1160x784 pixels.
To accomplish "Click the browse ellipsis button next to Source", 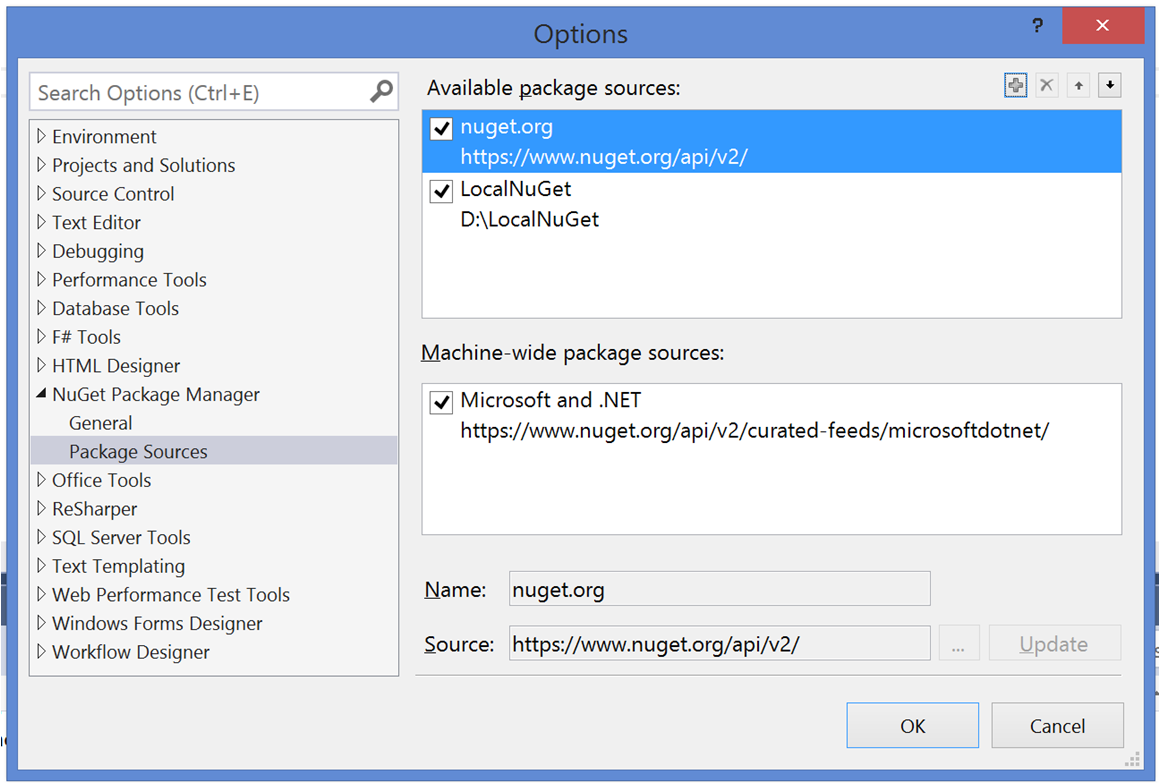I will [x=958, y=644].
